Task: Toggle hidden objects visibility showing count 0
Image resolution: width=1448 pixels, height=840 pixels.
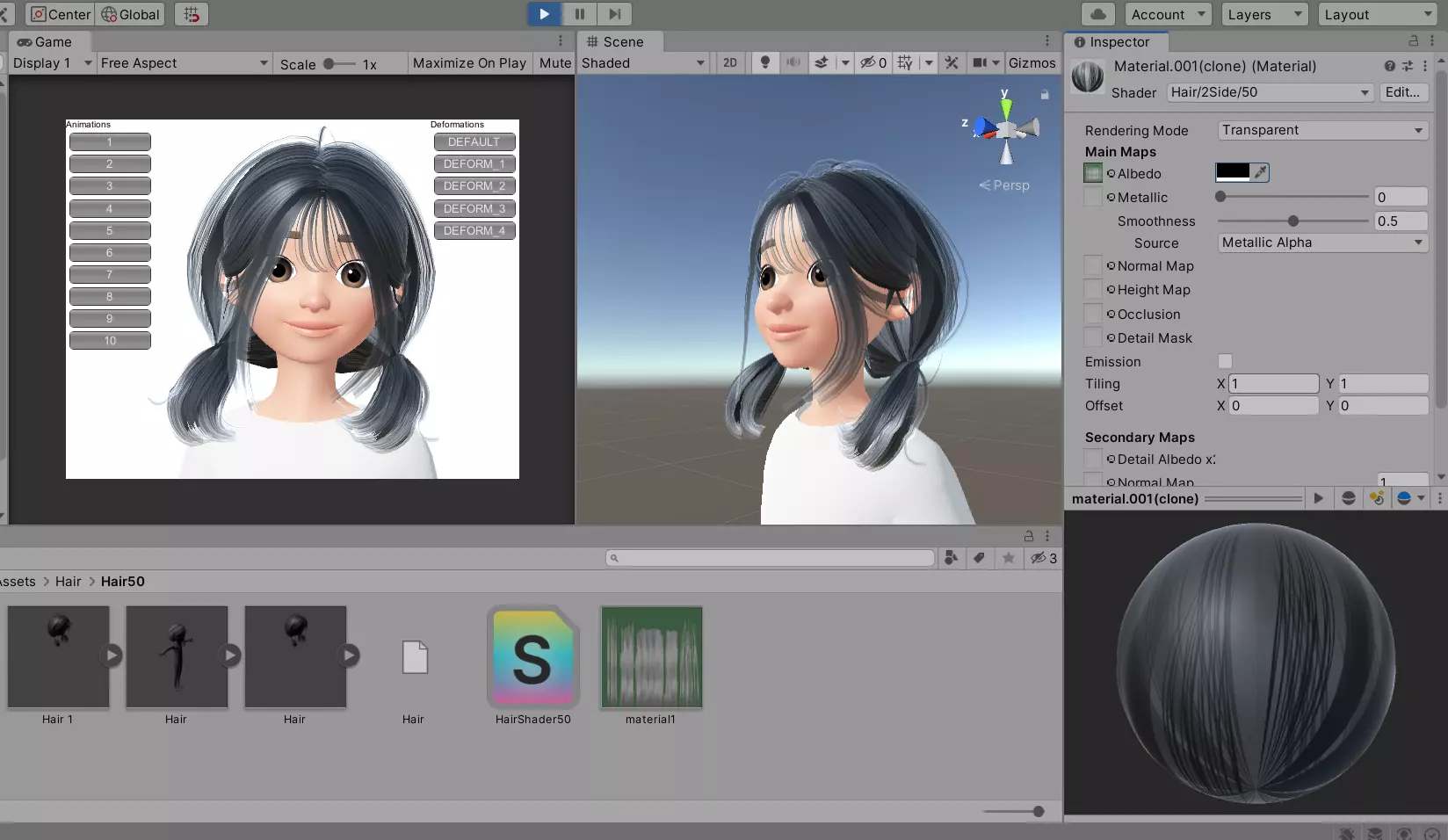Action: tap(872, 62)
